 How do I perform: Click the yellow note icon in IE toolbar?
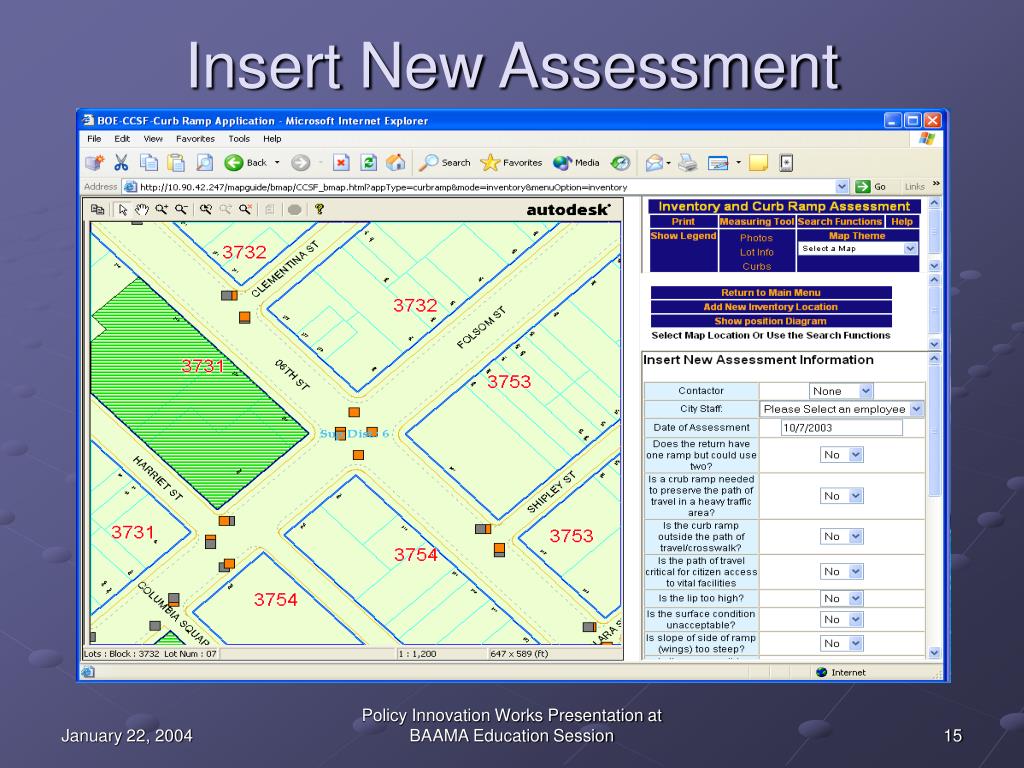coord(758,163)
